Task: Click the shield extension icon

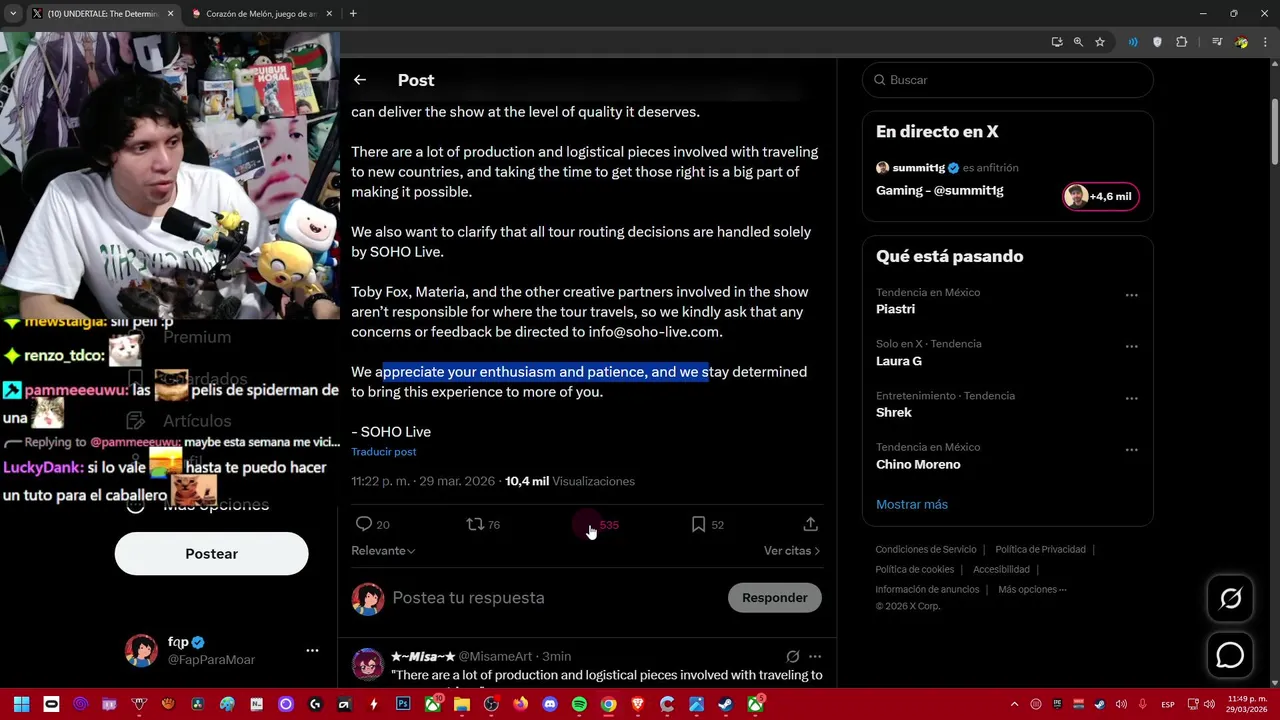Action: 1157,42
